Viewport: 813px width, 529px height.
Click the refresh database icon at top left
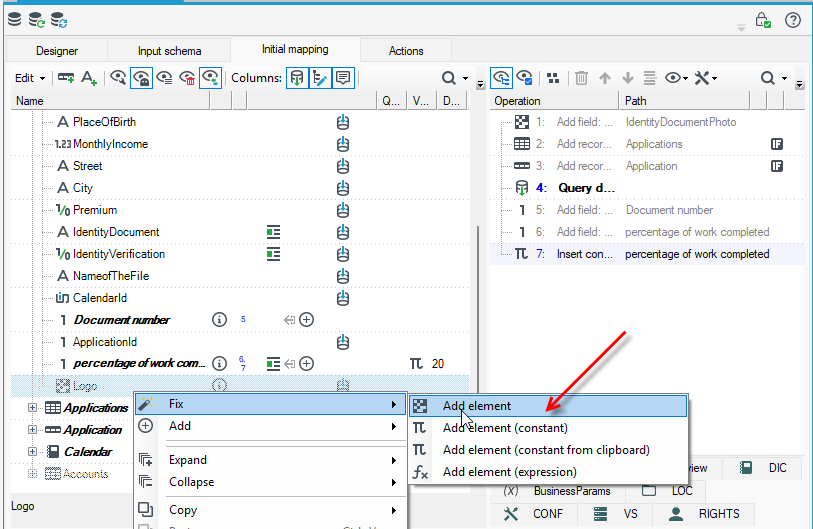click(37, 20)
